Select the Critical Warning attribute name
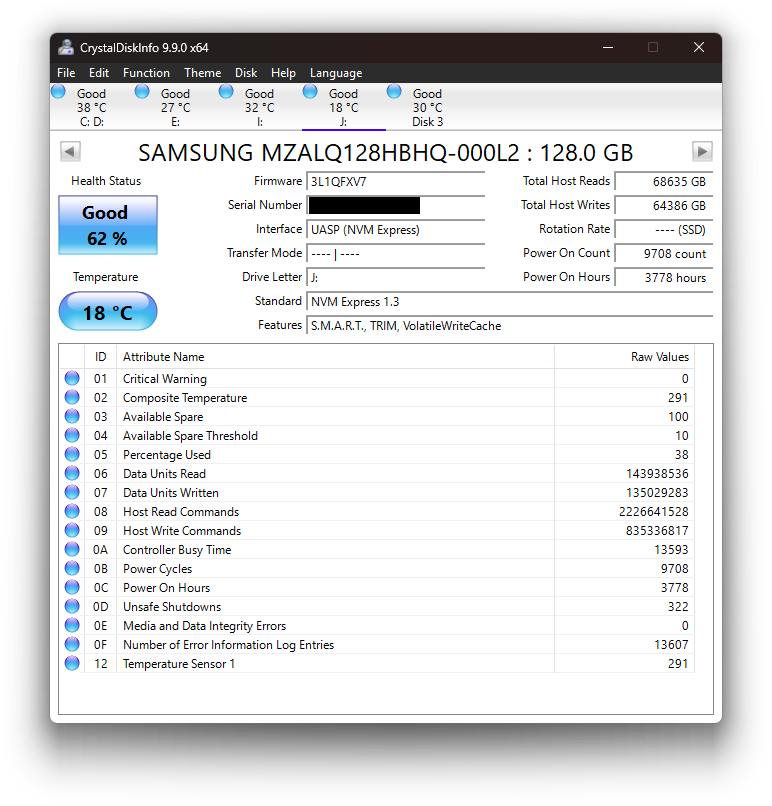772x806 pixels. [164, 379]
